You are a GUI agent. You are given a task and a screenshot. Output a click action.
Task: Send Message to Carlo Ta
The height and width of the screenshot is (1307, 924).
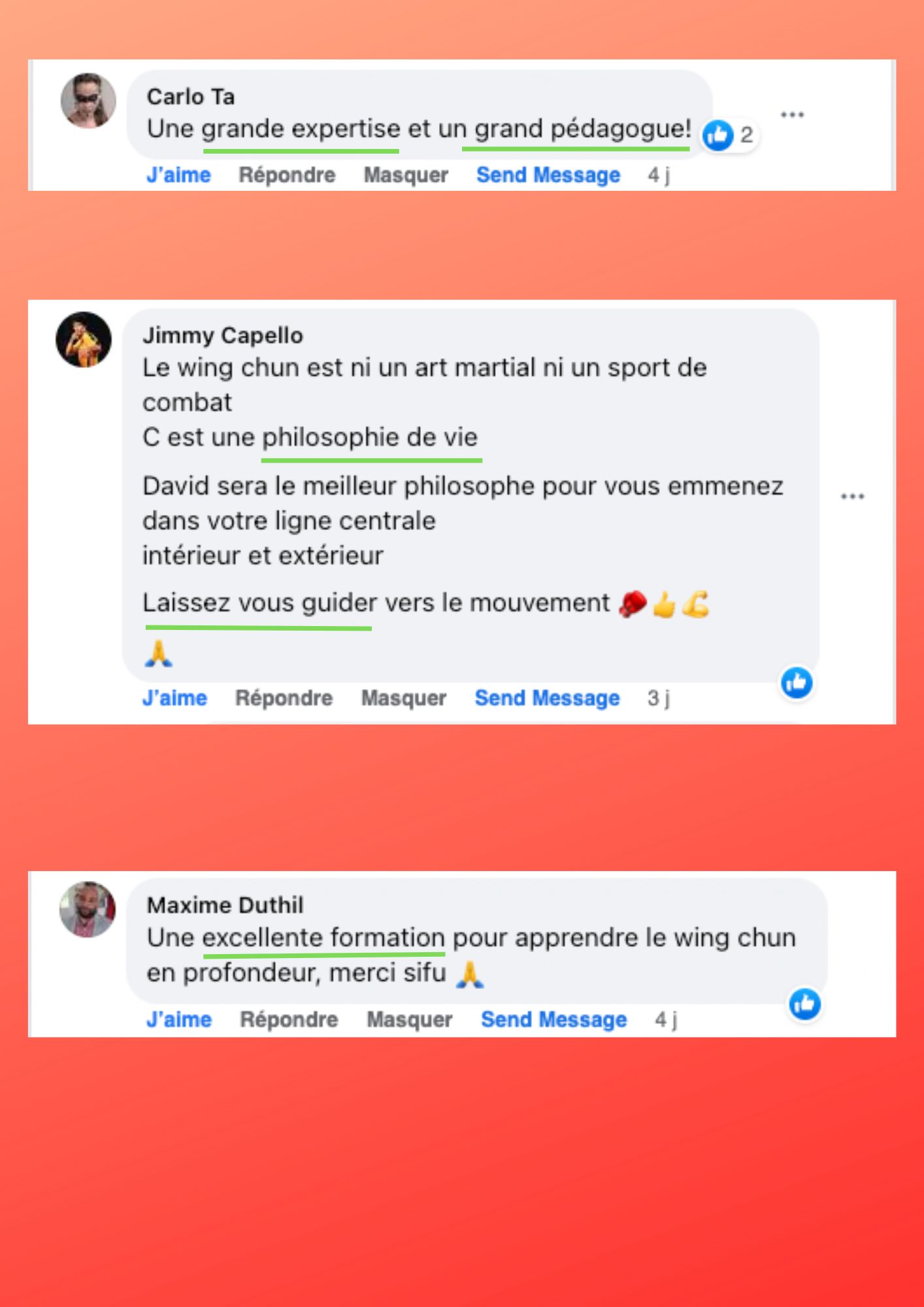pyautogui.click(x=548, y=175)
